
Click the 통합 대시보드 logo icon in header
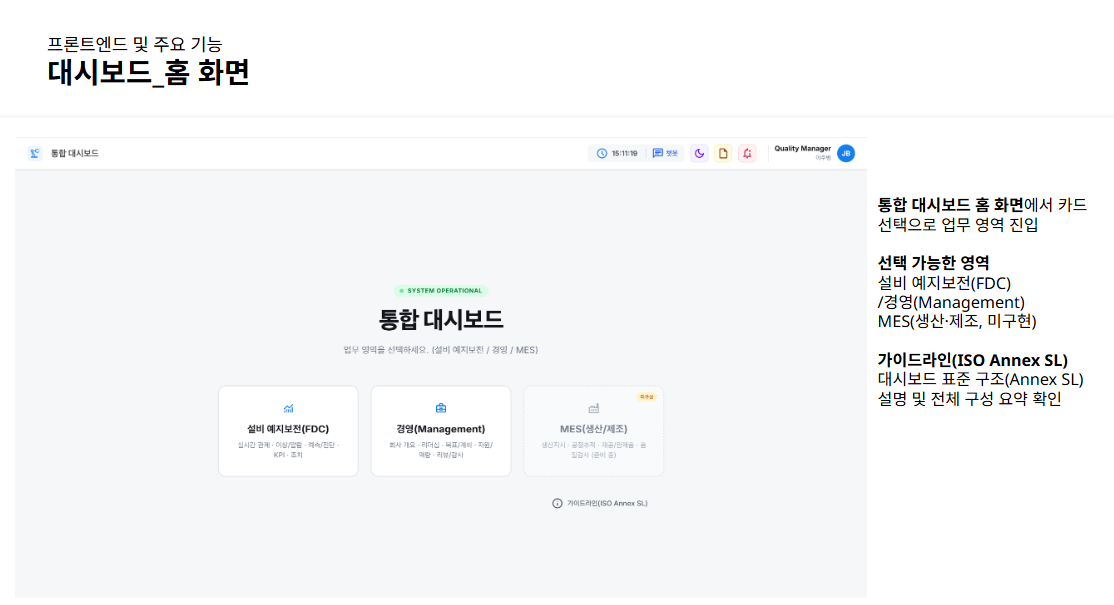34,153
